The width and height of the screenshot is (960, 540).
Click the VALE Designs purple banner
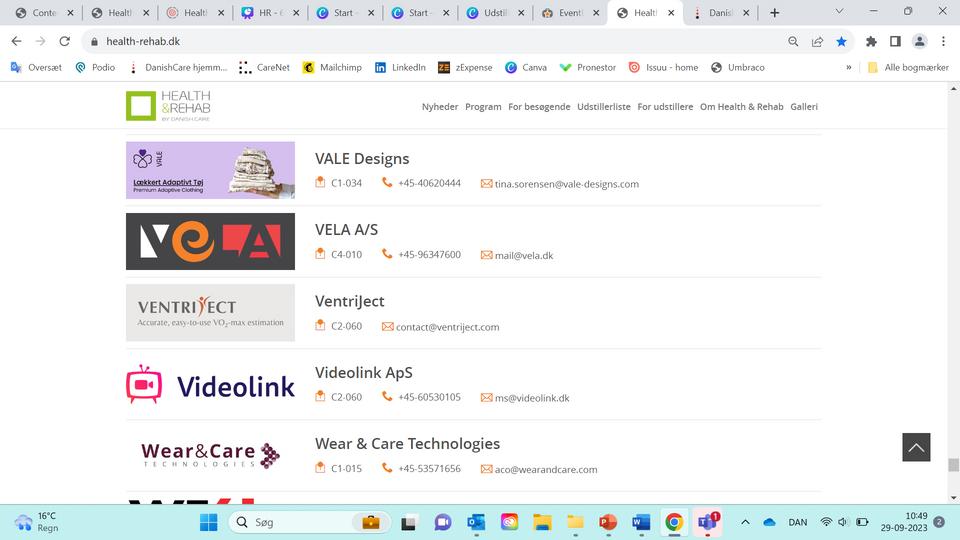pos(210,170)
